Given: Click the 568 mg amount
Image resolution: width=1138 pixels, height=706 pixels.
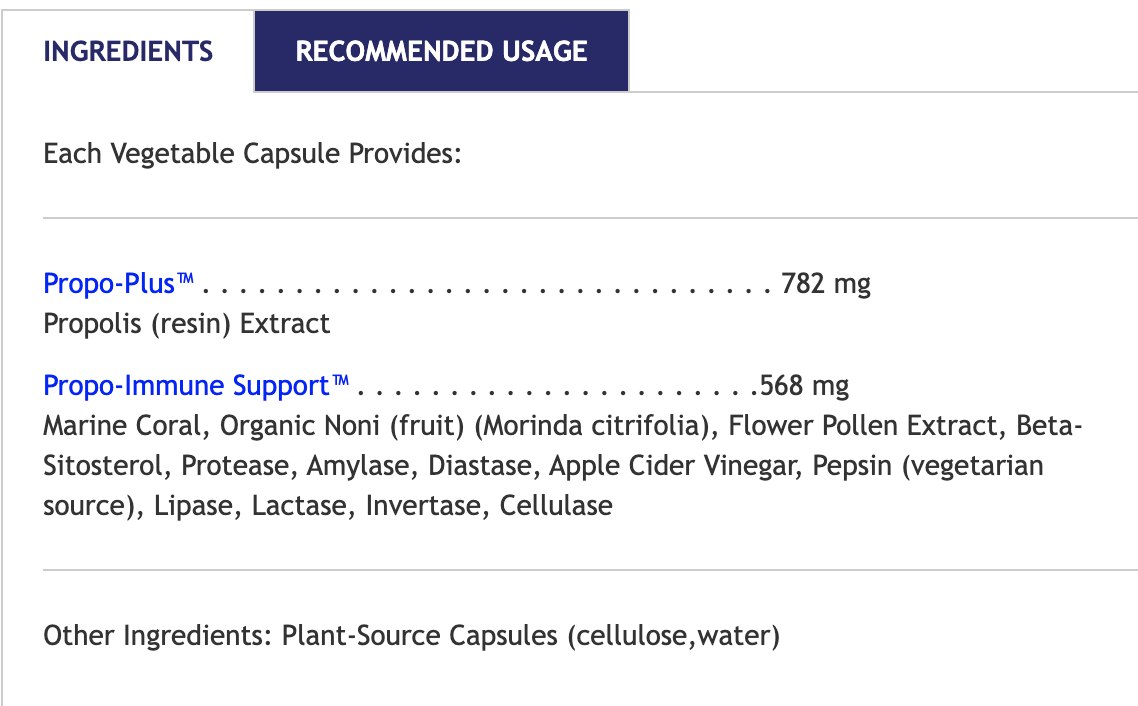Looking at the screenshot, I should tap(804, 386).
